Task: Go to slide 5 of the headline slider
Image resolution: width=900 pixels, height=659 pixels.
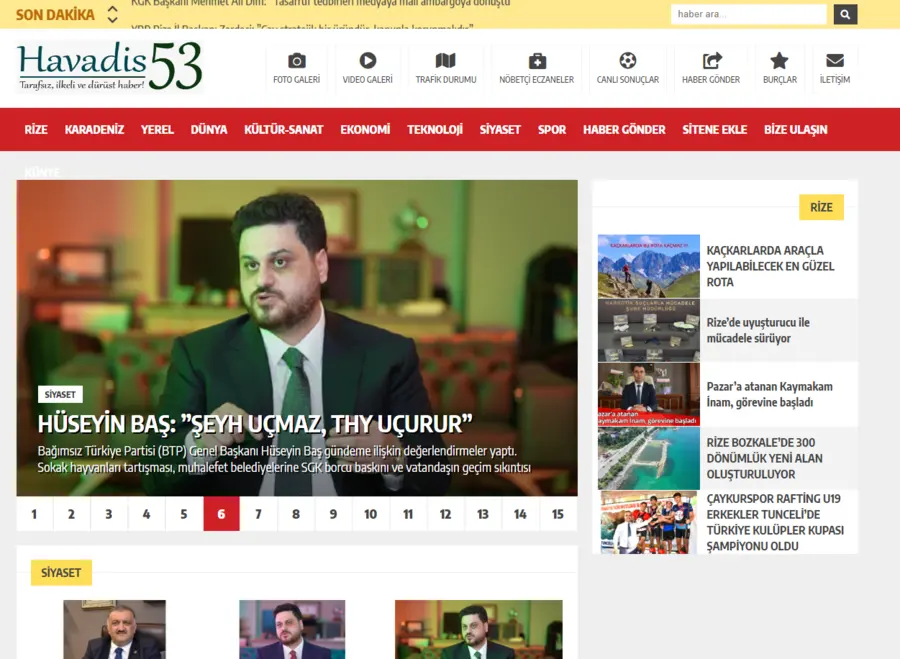Action: coord(184,514)
